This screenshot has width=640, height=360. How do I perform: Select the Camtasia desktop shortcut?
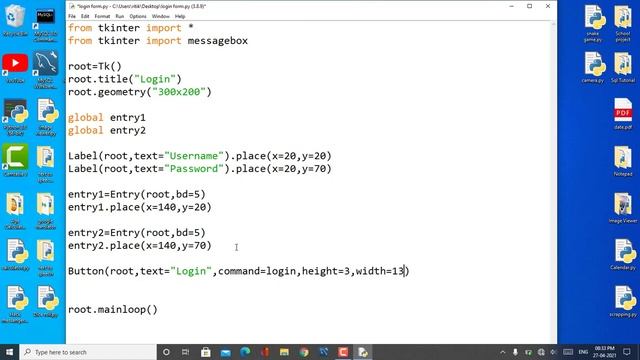pos(15,160)
